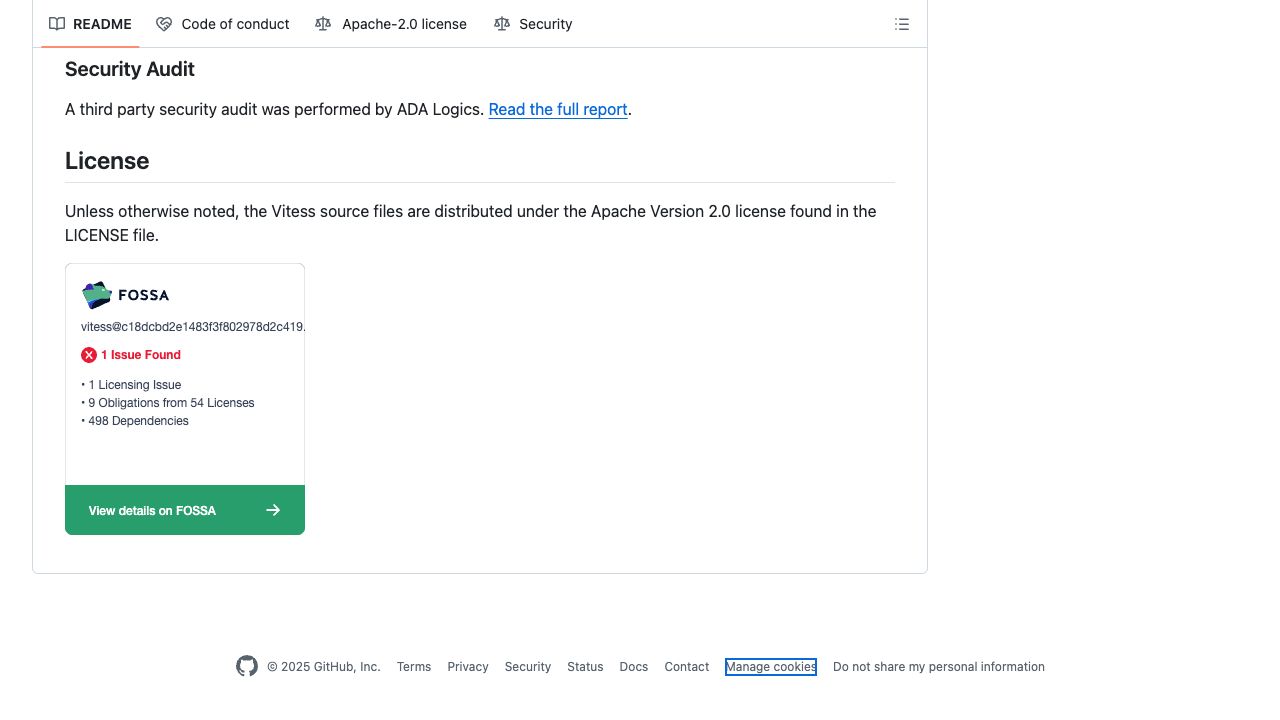1280x720 pixels.
Task: Click View details on FOSSA button
Action: click(152, 510)
